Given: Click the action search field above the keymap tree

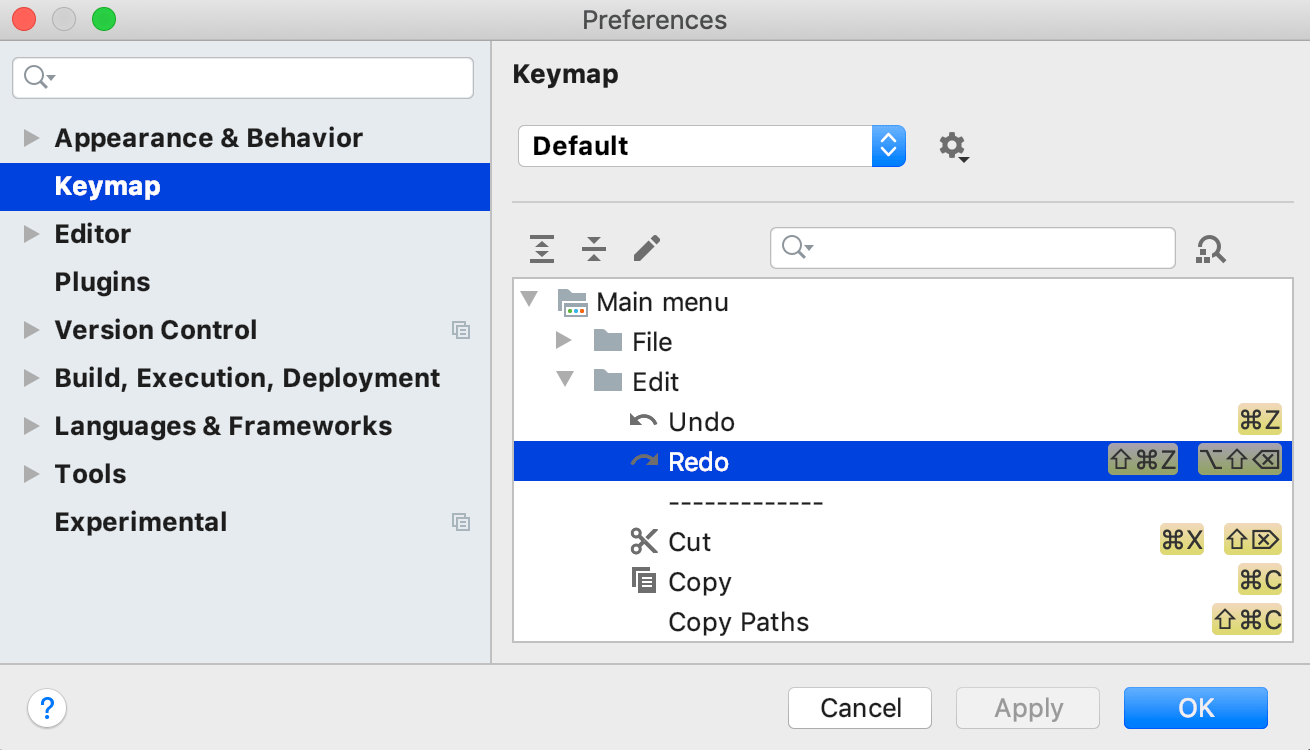Looking at the screenshot, I should [970, 247].
